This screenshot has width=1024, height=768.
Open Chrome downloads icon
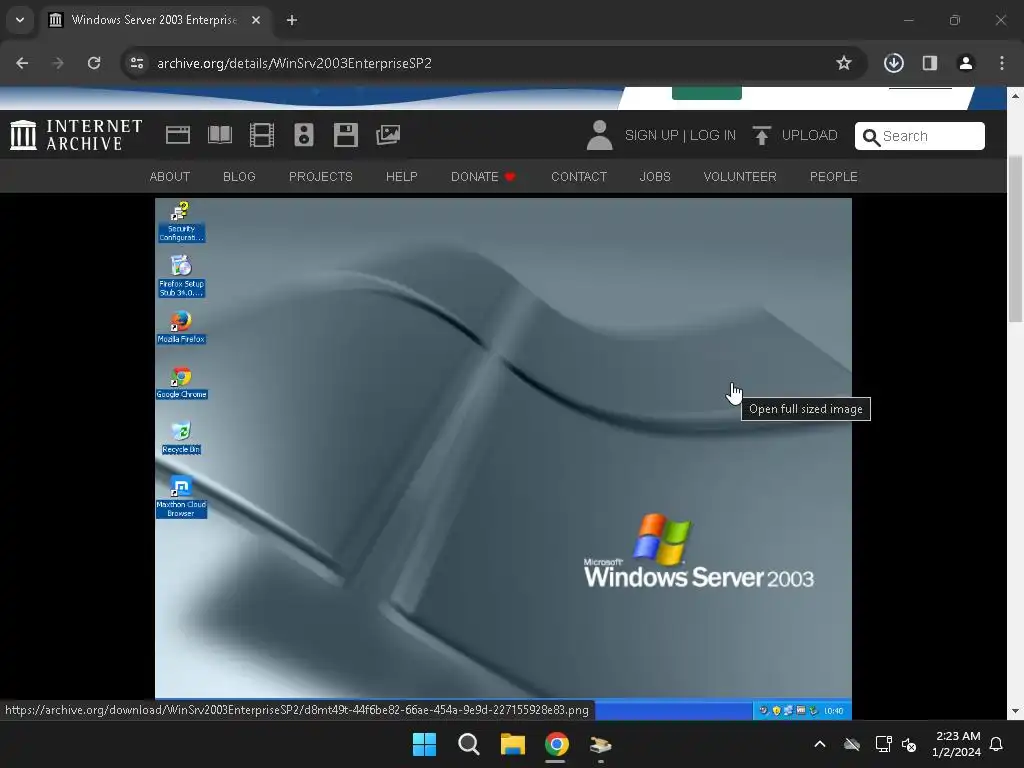point(893,63)
